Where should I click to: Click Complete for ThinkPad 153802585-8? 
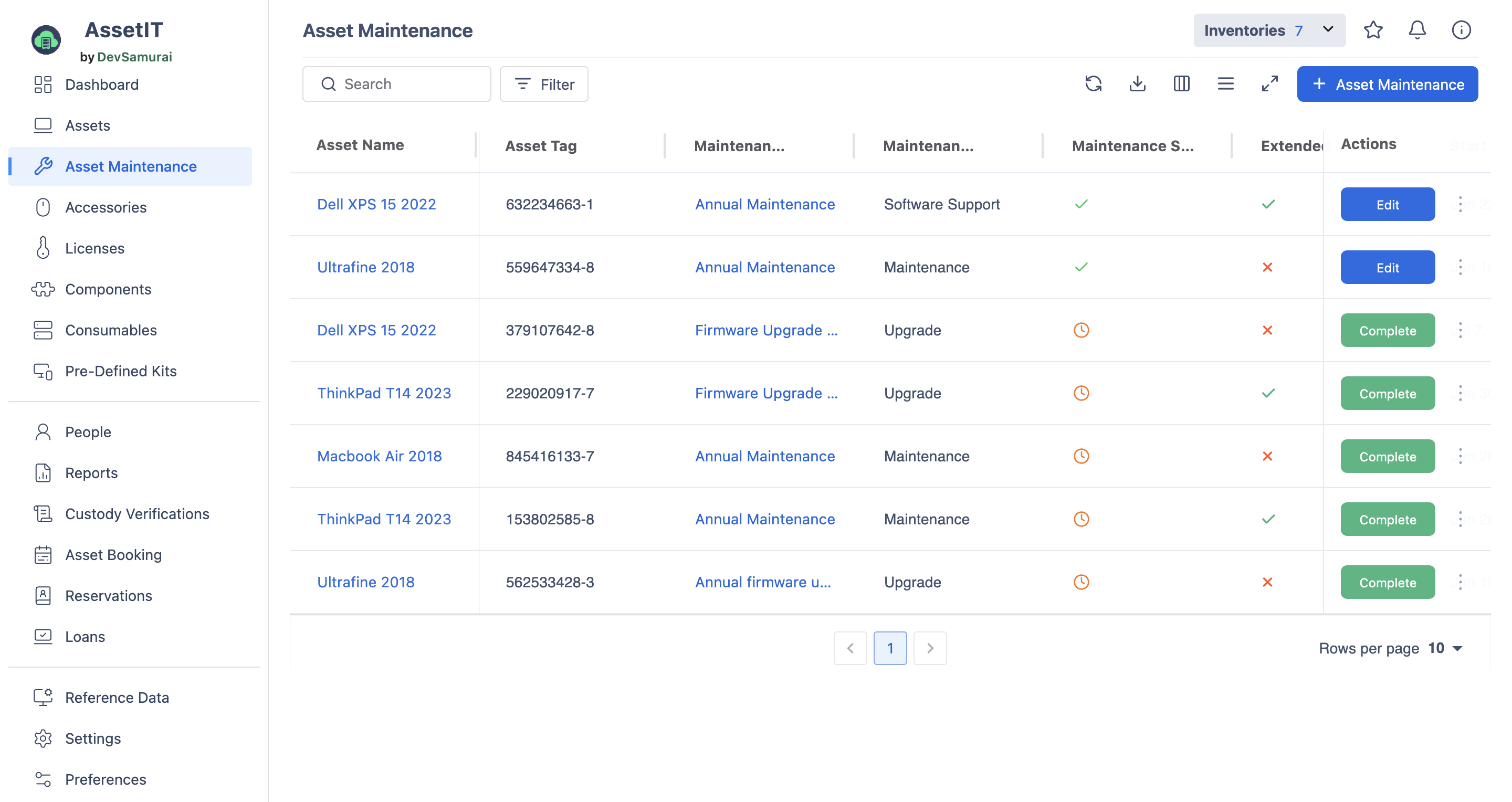(1388, 519)
